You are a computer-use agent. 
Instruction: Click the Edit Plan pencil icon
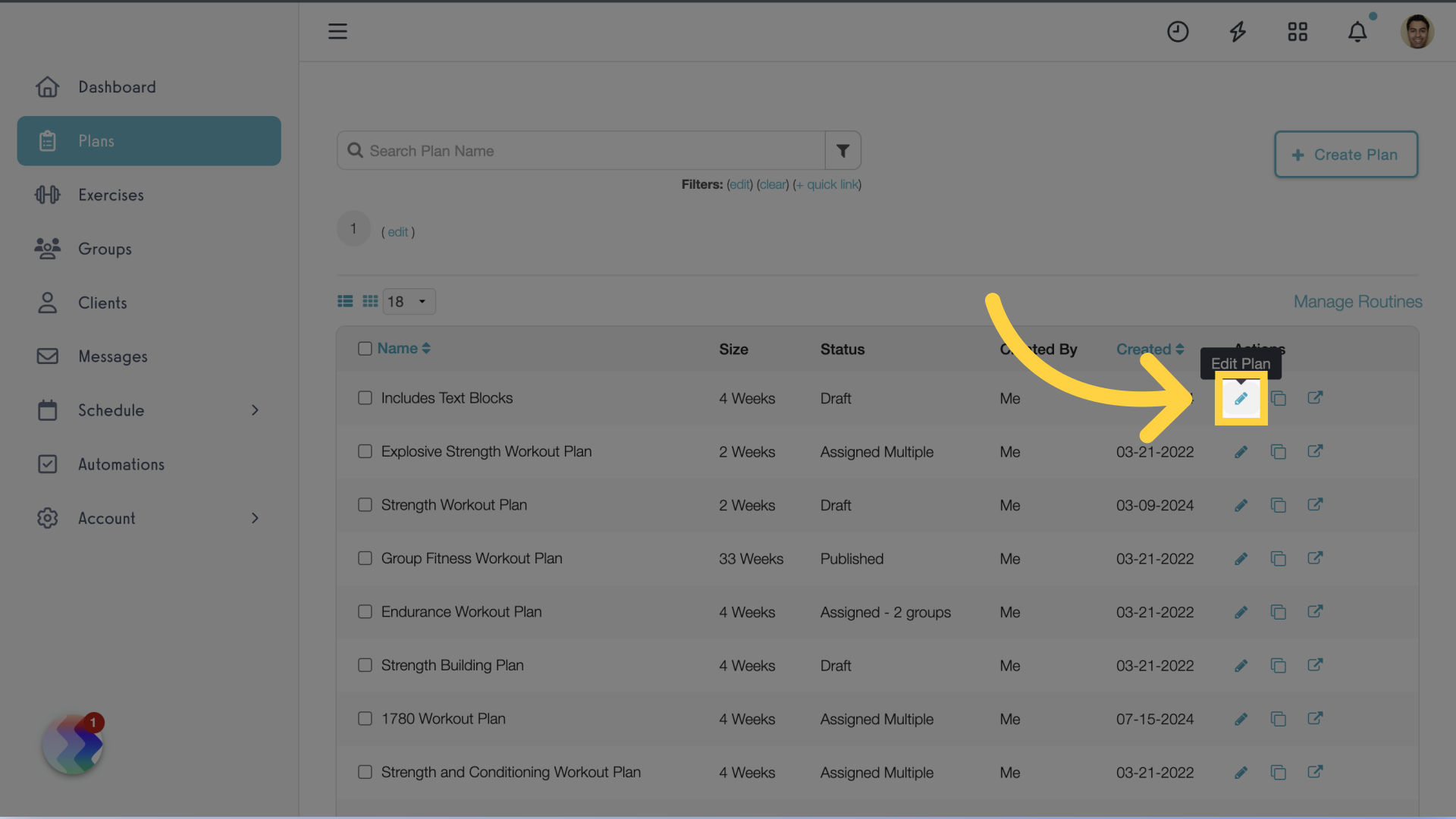click(x=1241, y=398)
